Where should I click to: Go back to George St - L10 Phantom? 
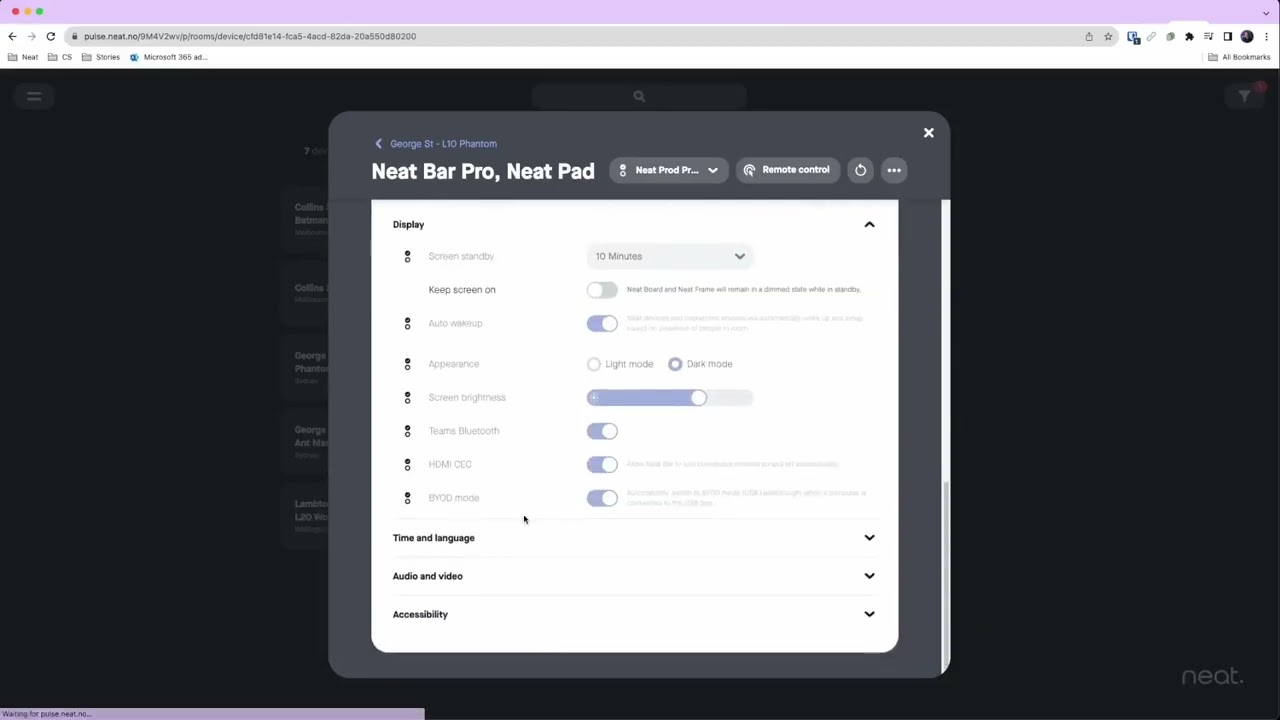click(443, 144)
